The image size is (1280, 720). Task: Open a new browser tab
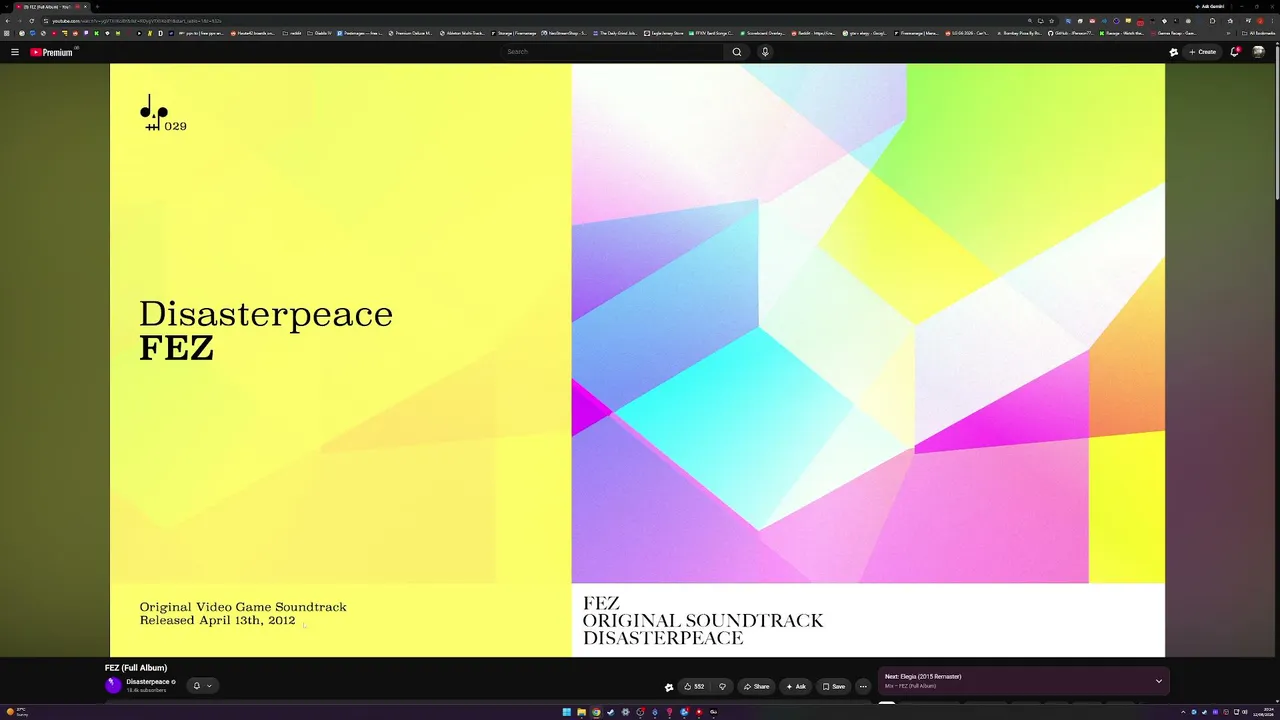[97, 7]
